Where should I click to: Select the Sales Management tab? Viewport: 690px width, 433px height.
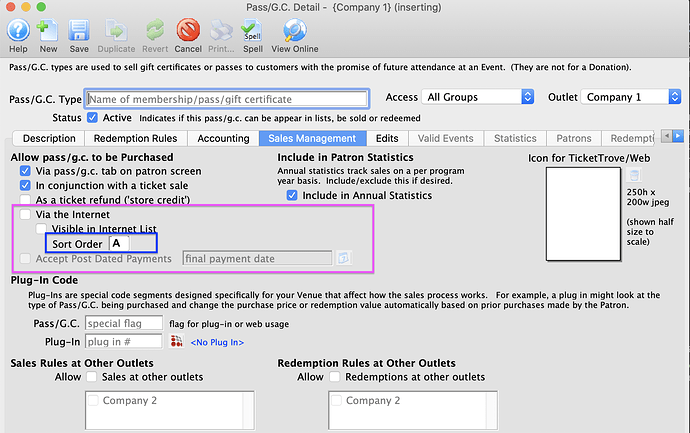312,138
